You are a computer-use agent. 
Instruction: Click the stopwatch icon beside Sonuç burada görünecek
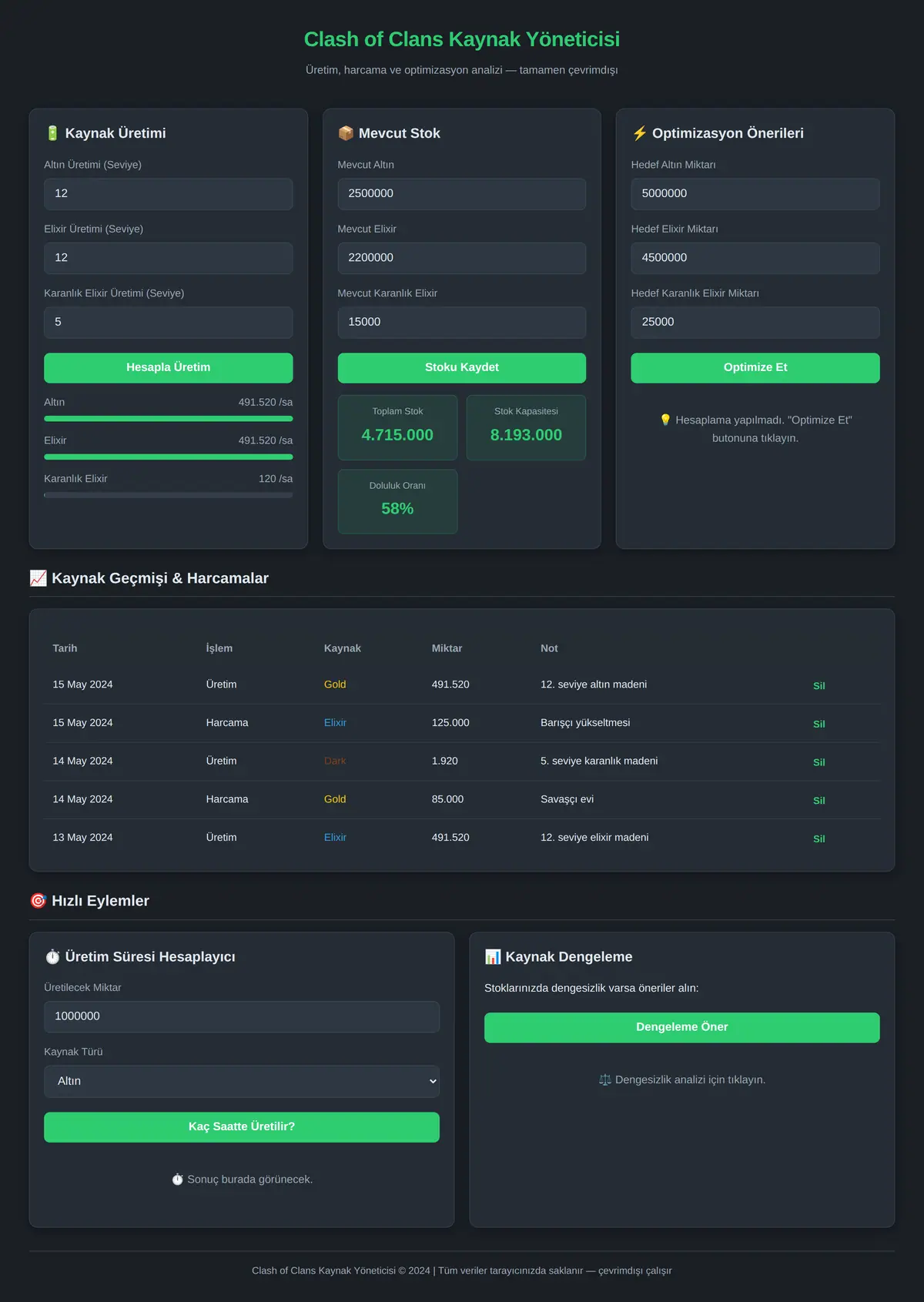177,1180
